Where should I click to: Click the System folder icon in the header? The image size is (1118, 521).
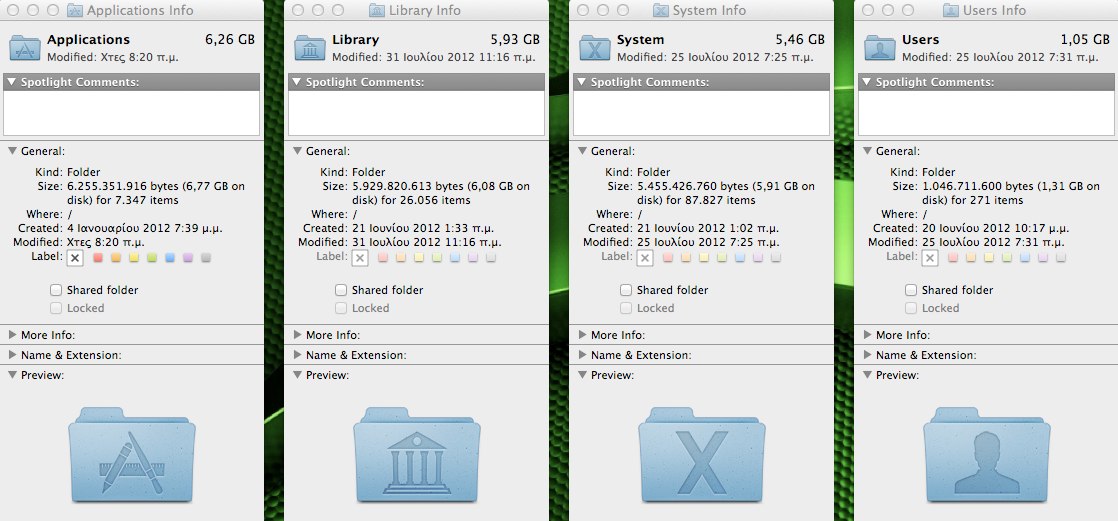pos(595,47)
